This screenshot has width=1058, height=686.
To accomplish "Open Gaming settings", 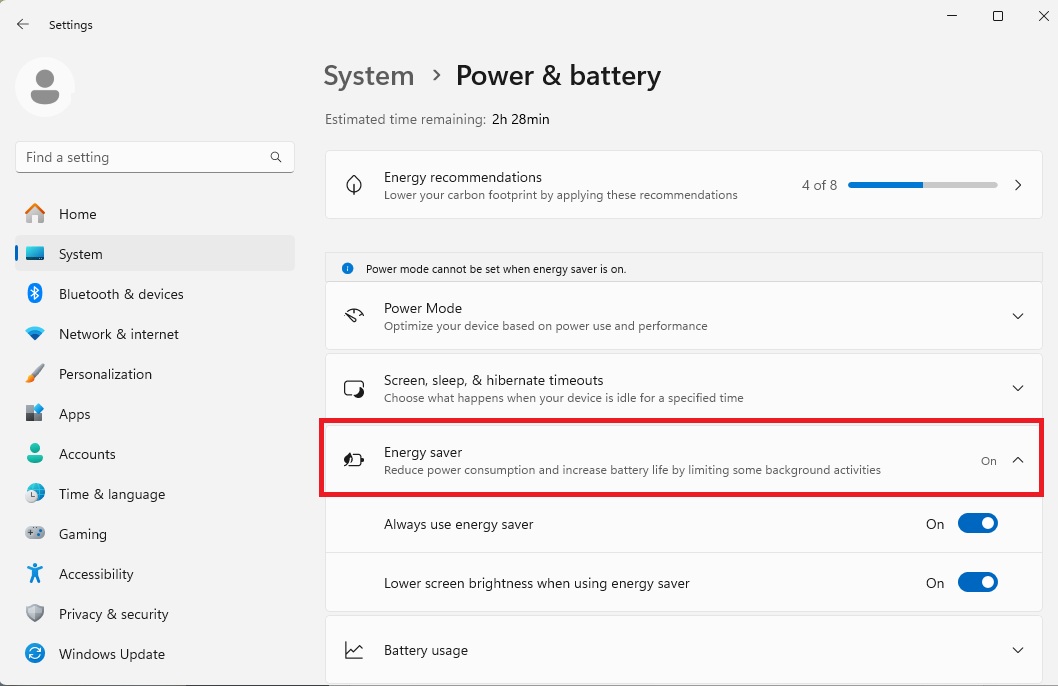I will [x=155, y=534].
